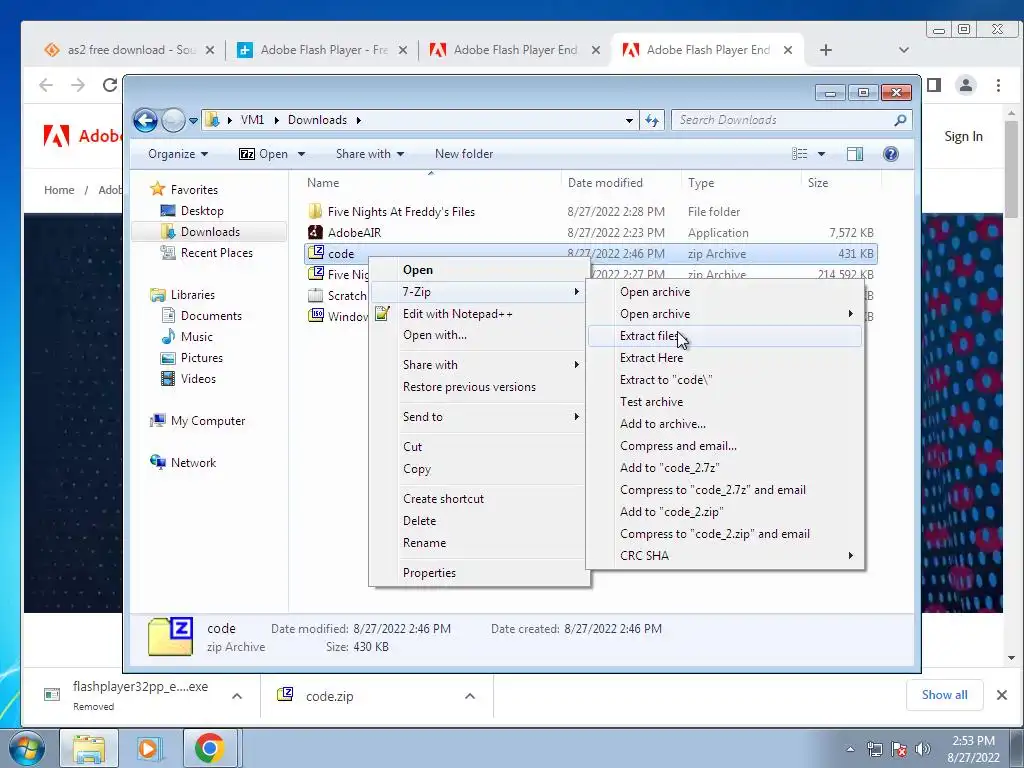Click the Chrome profile avatar icon

(x=966, y=85)
